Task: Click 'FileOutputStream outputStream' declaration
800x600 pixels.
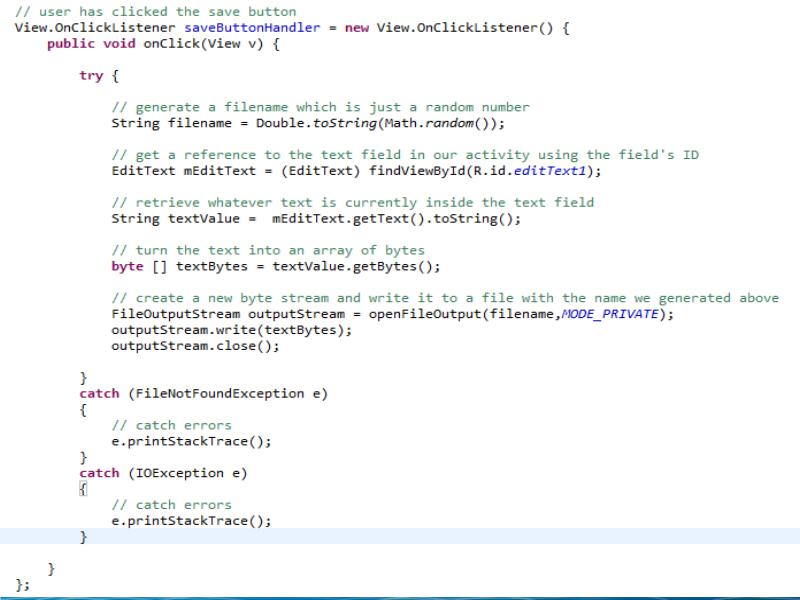Action: (x=228, y=314)
